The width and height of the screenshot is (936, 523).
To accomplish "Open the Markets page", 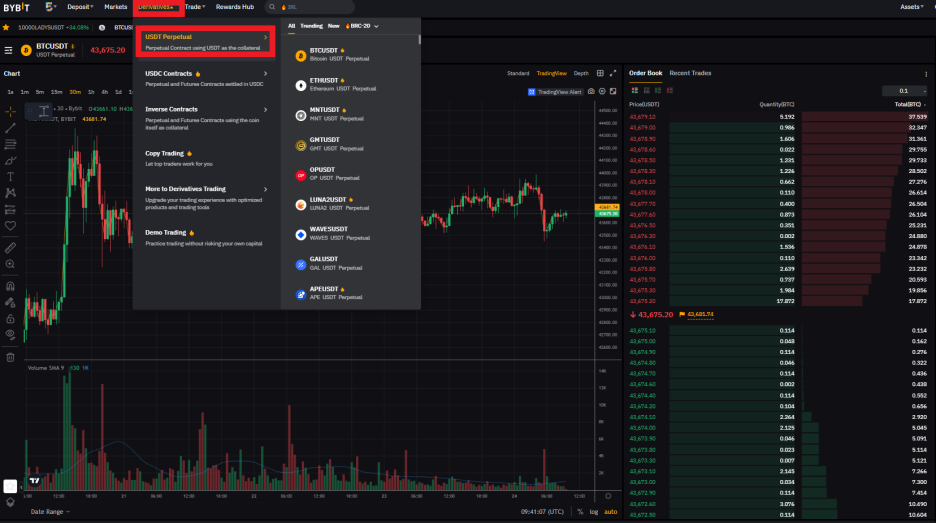I will [x=115, y=7].
